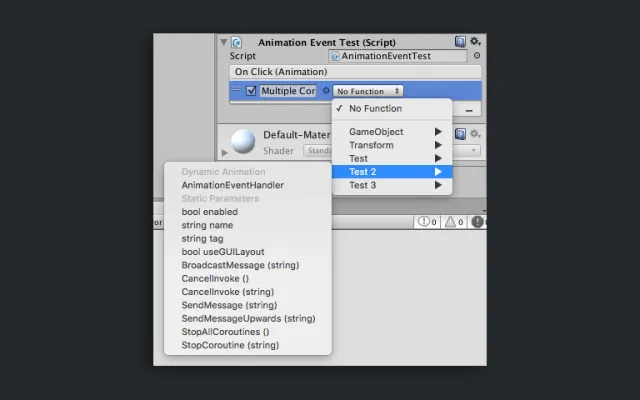Toggle console warning message count

453,222
